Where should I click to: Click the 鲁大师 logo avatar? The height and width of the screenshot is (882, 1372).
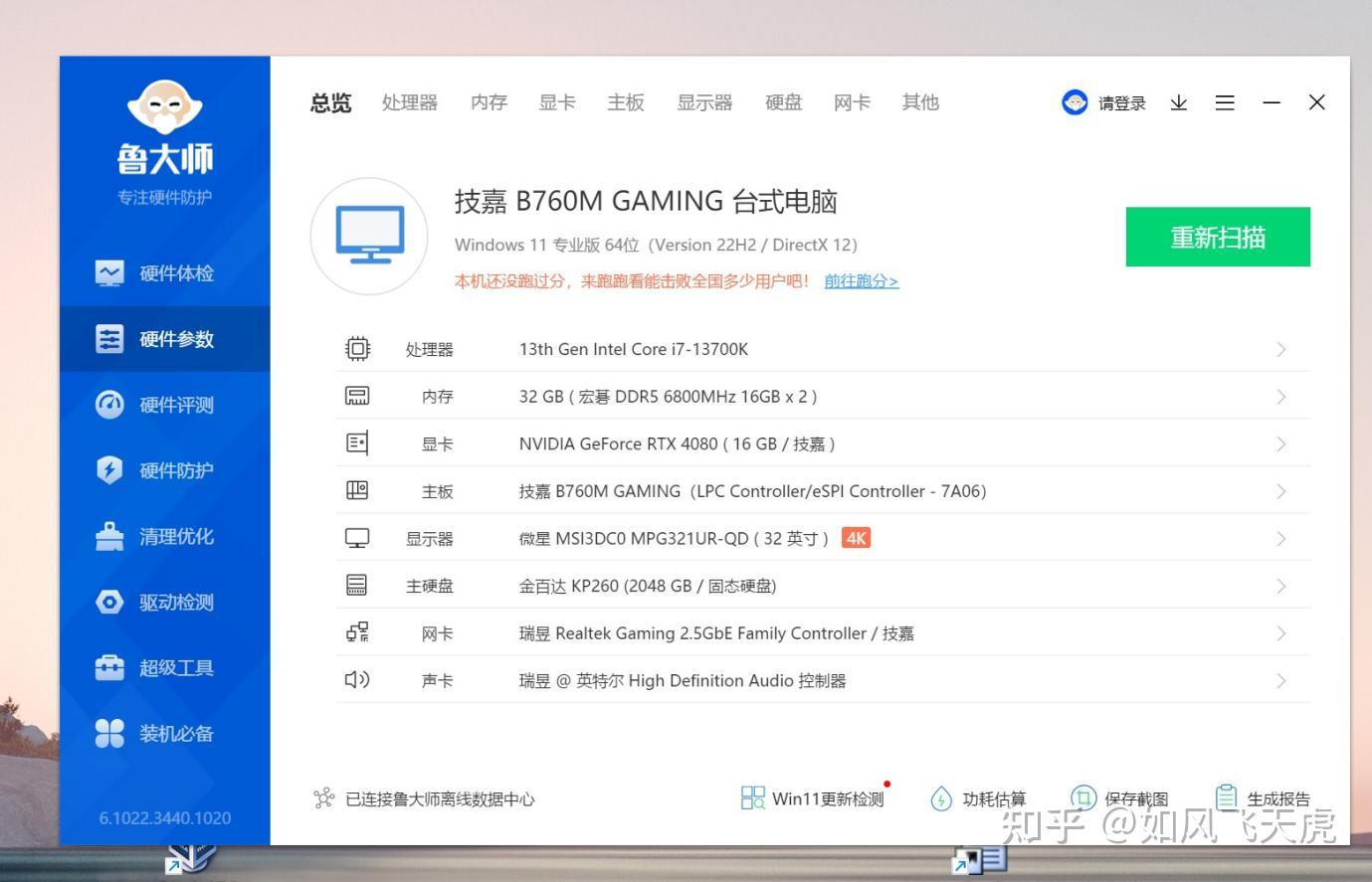165,107
